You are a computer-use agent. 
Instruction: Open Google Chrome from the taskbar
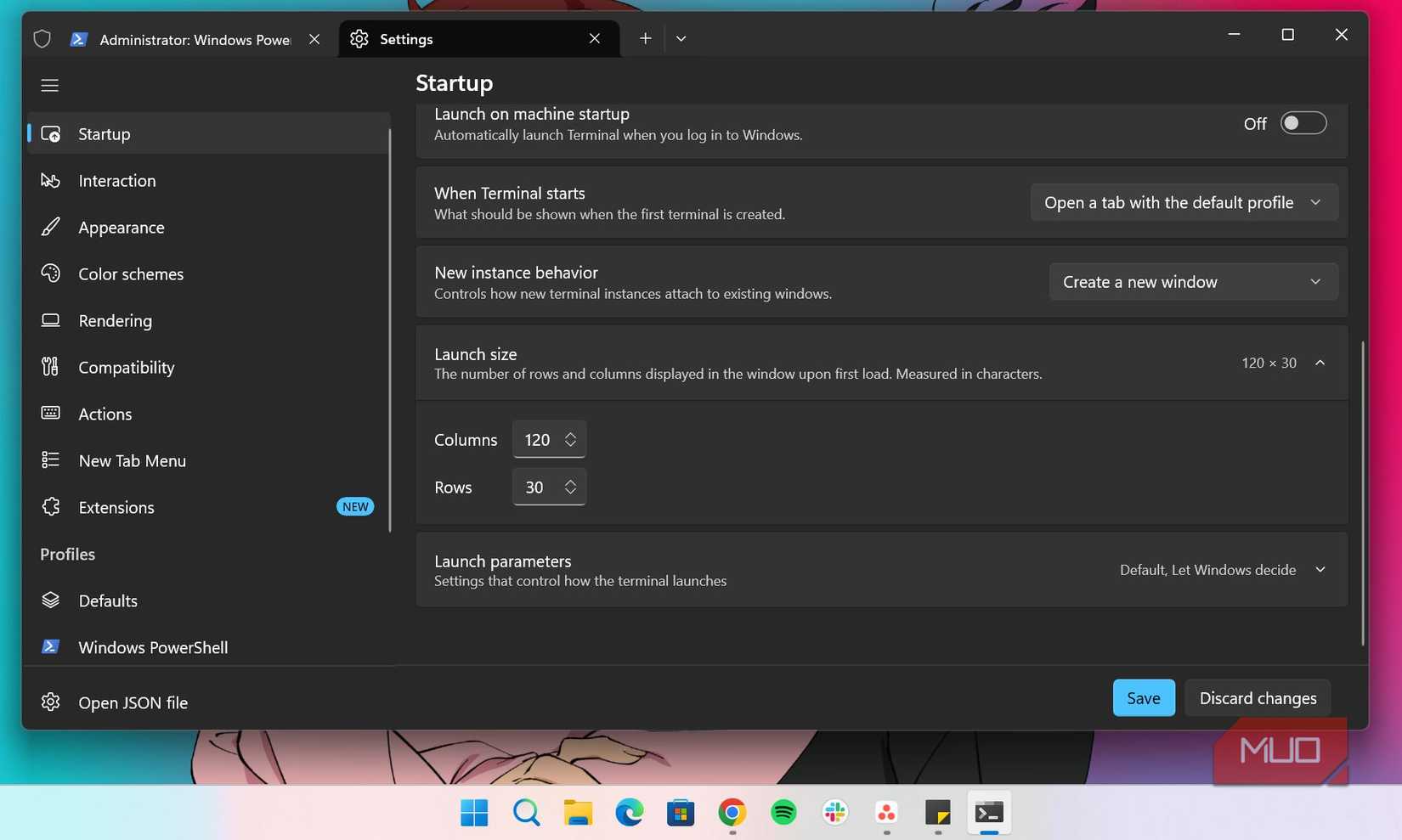pyautogui.click(x=732, y=813)
